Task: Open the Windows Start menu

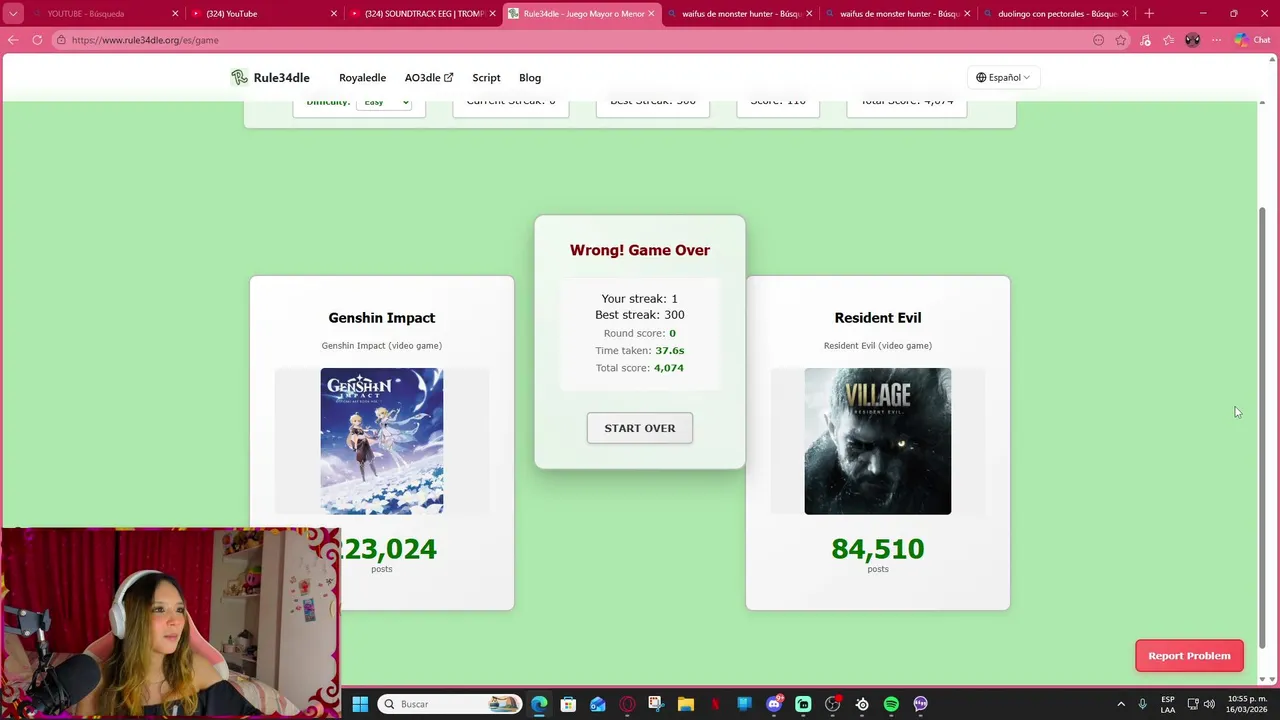Action: pos(360,704)
